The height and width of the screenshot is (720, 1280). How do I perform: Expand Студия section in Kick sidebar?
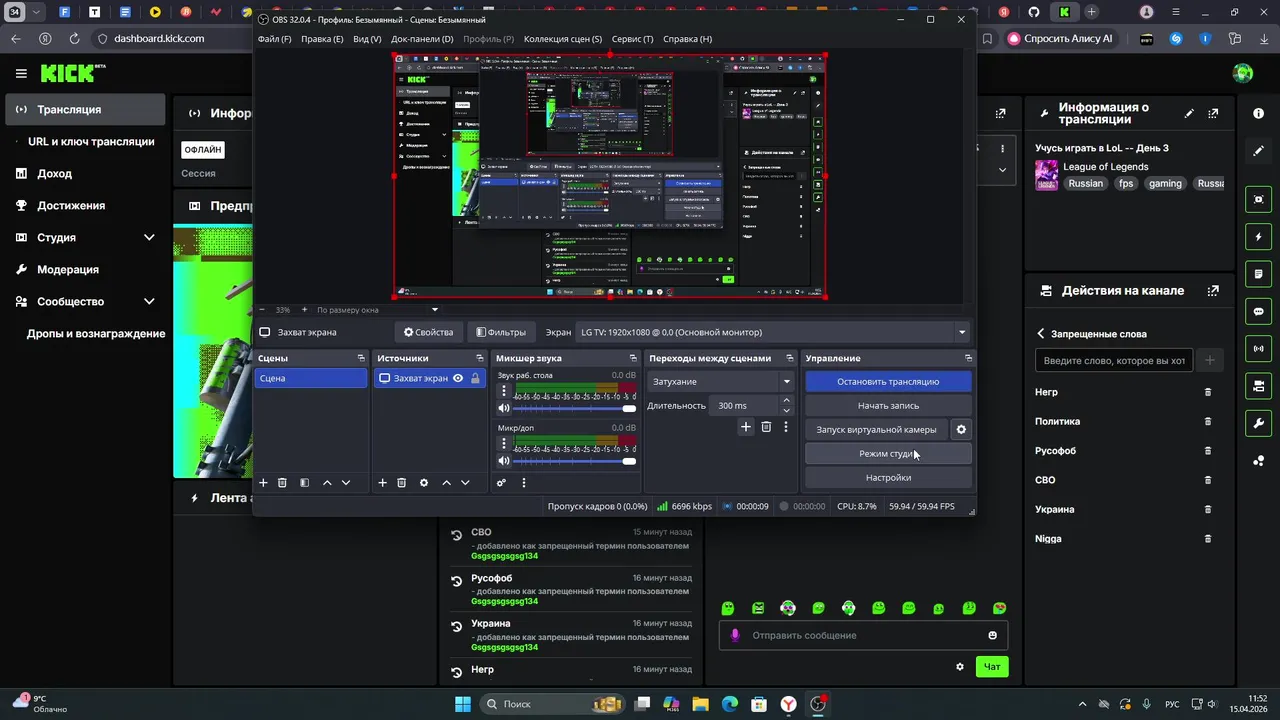tap(149, 237)
